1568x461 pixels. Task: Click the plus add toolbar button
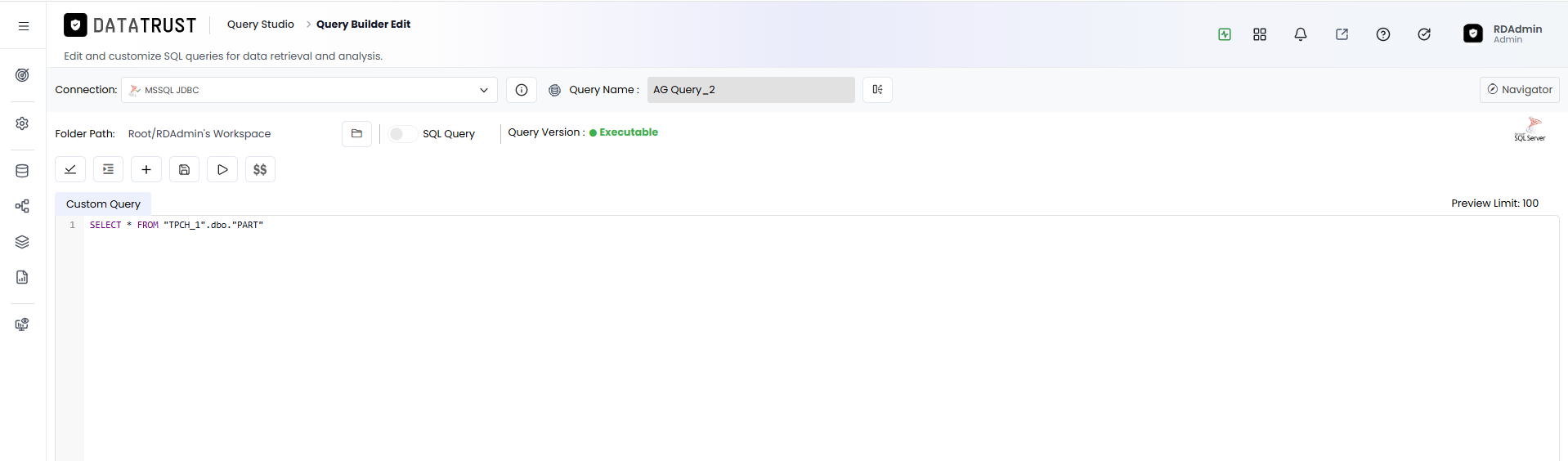coord(146,169)
